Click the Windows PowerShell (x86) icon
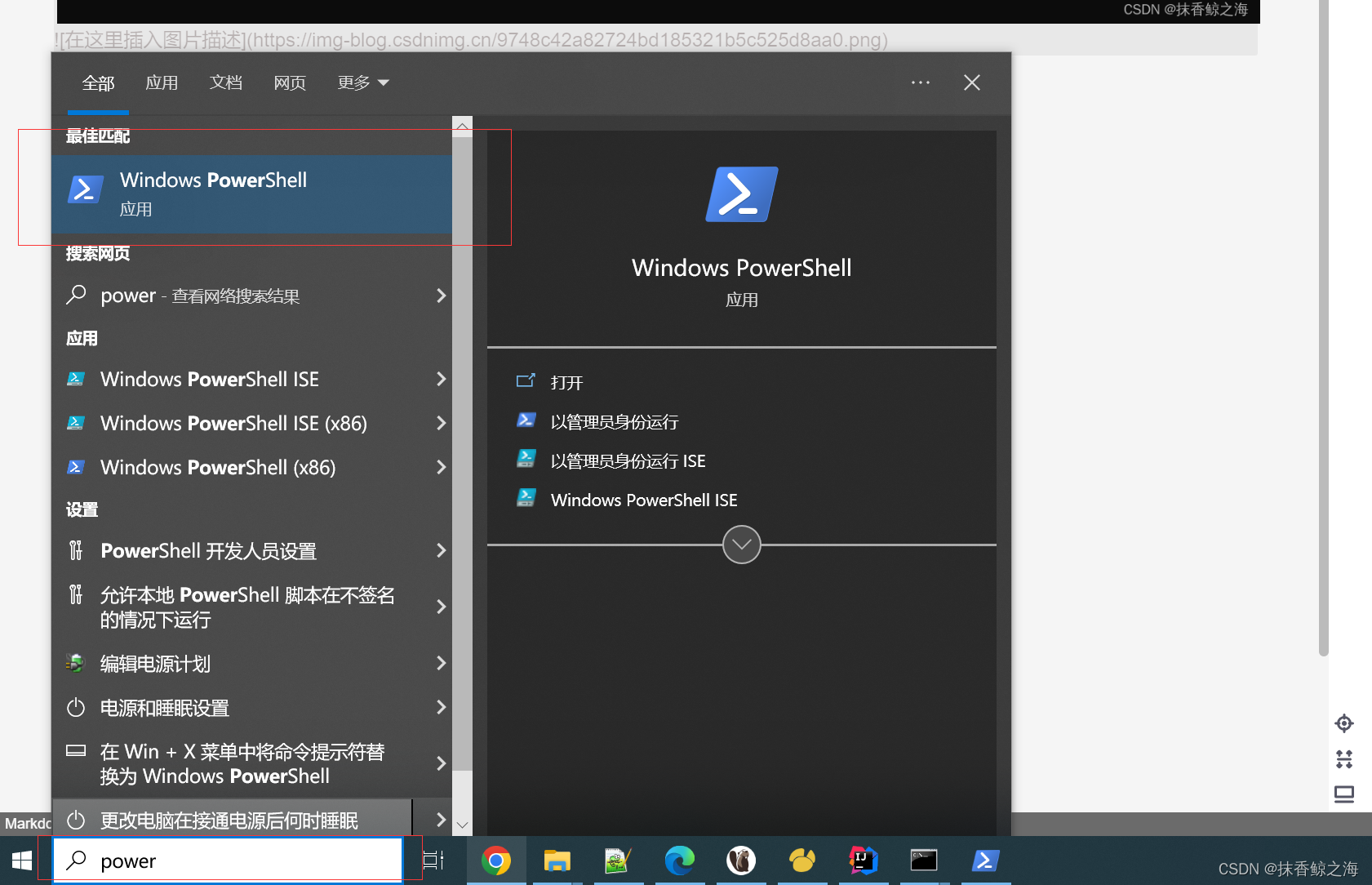Image resolution: width=1372 pixels, height=885 pixels. point(75,467)
